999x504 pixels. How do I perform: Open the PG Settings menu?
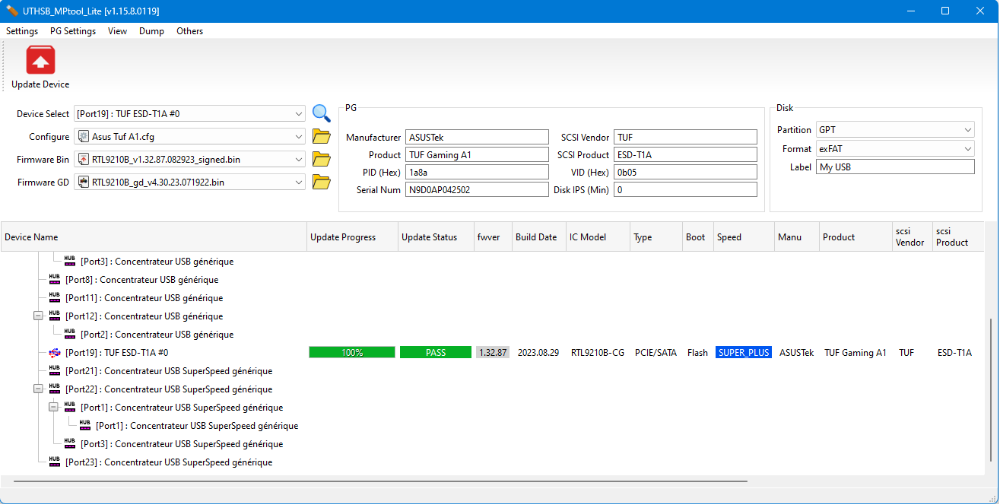pyautogui.click(x=73, y=31)
